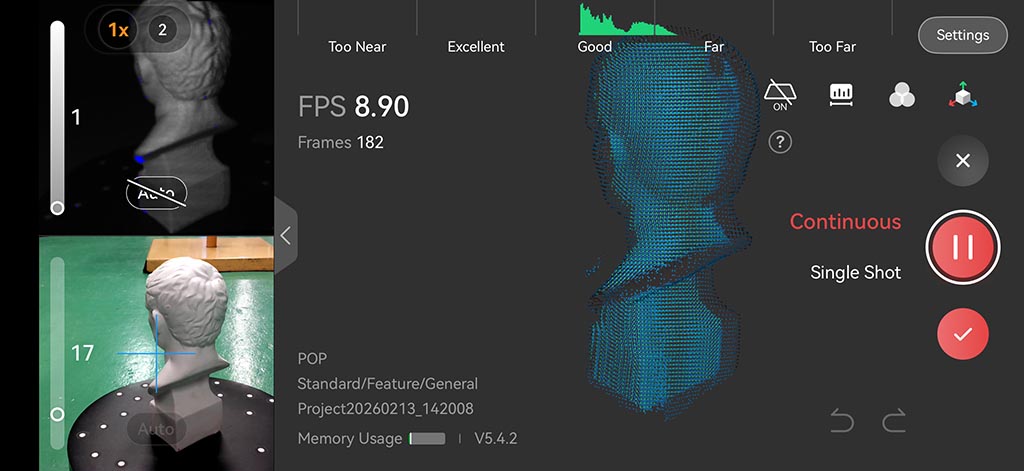Confirm scan with the red checkmark button

coord(963,334)
